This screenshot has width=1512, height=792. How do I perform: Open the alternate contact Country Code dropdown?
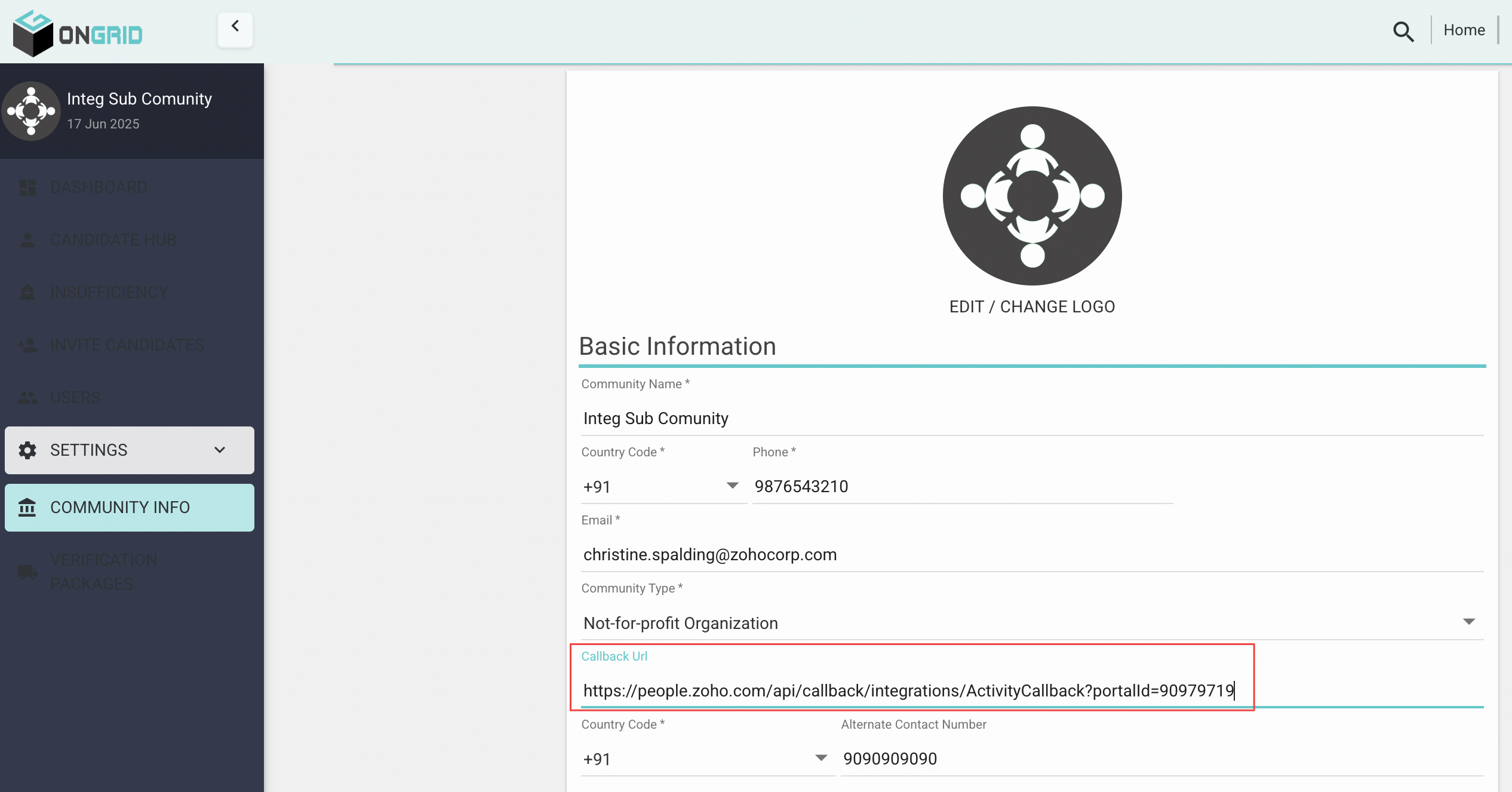click(707, 759)
